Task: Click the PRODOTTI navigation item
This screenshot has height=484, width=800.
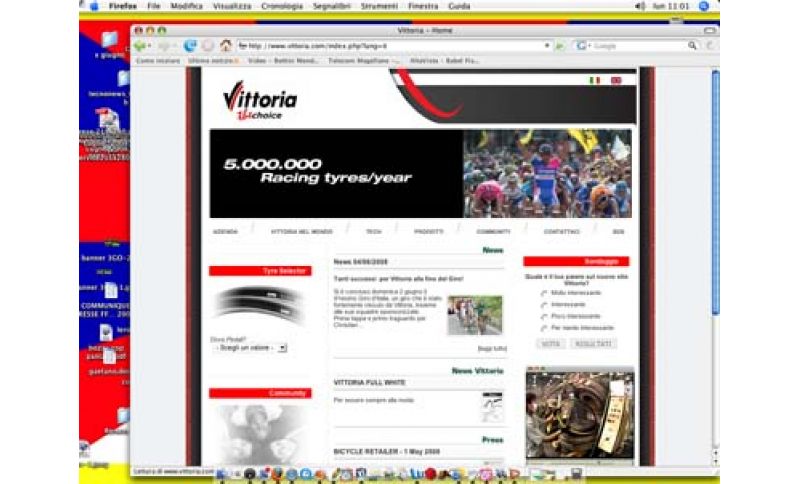Action: click(x=429, y=232)
